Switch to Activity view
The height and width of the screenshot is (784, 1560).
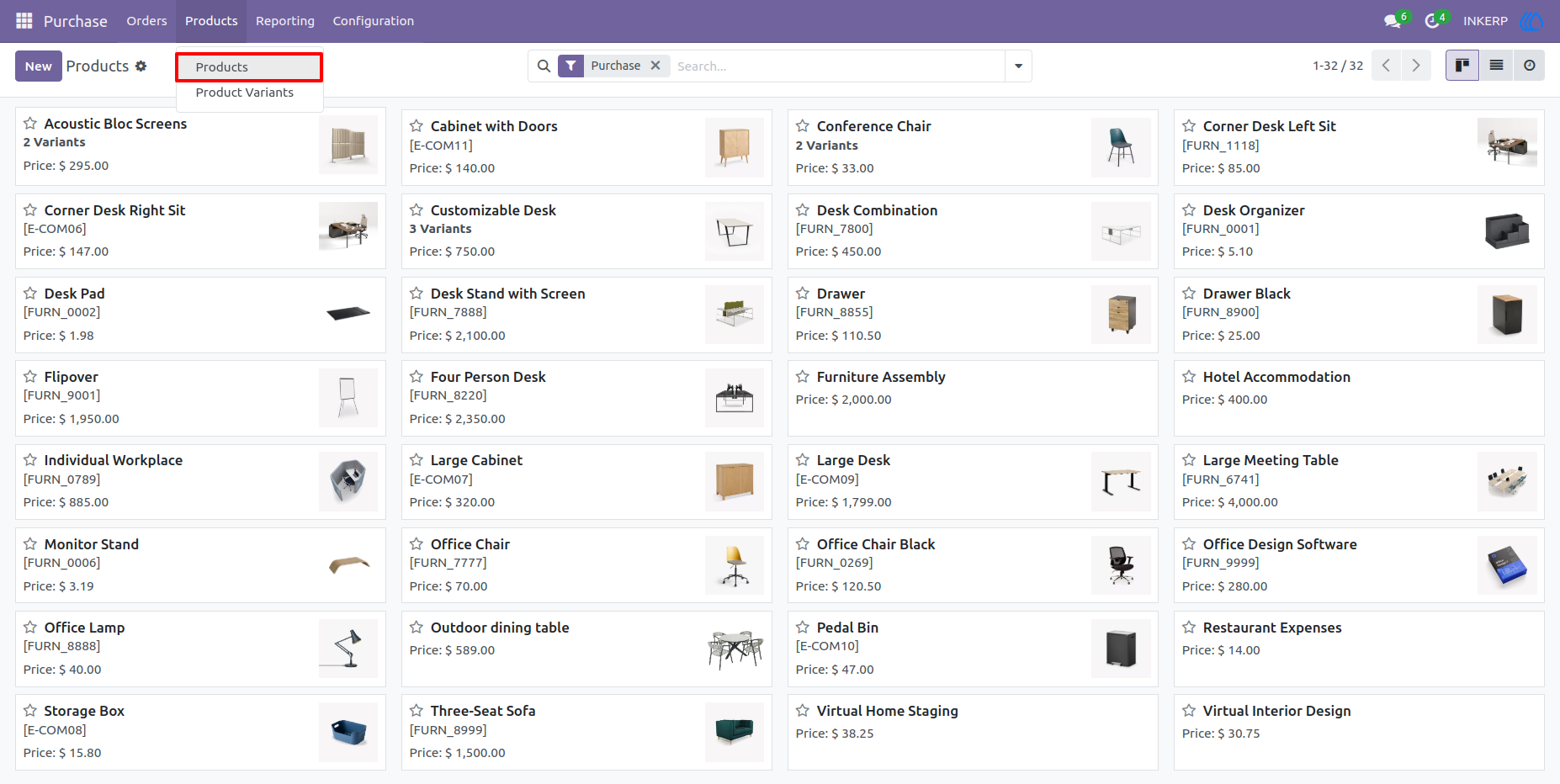[1529, 66]
